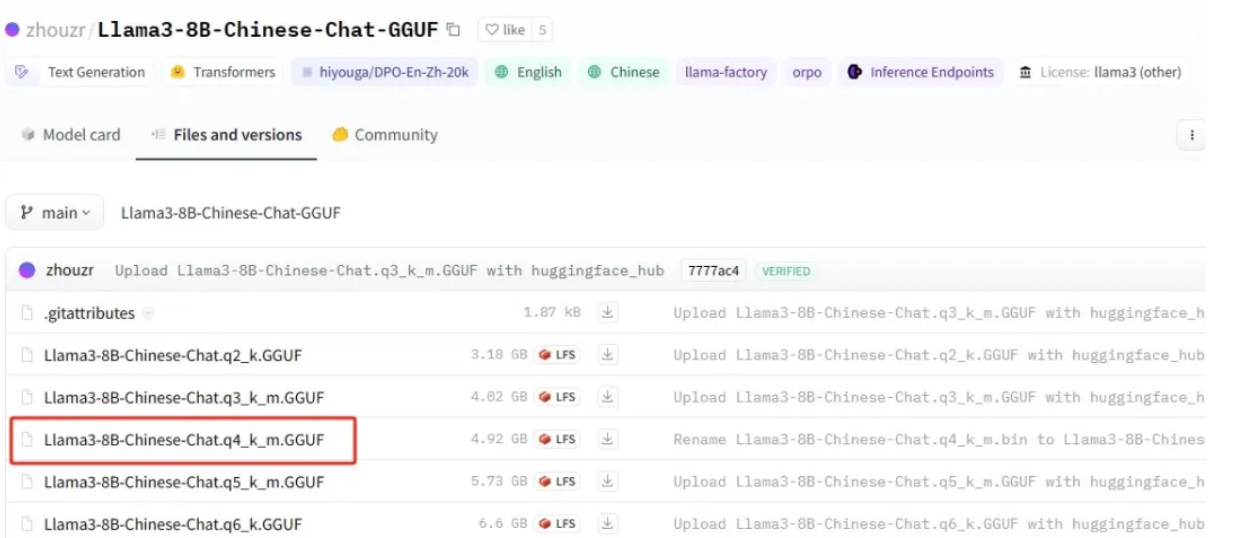
Task: Download the q6_k.GGUF file
Action: 608,524
